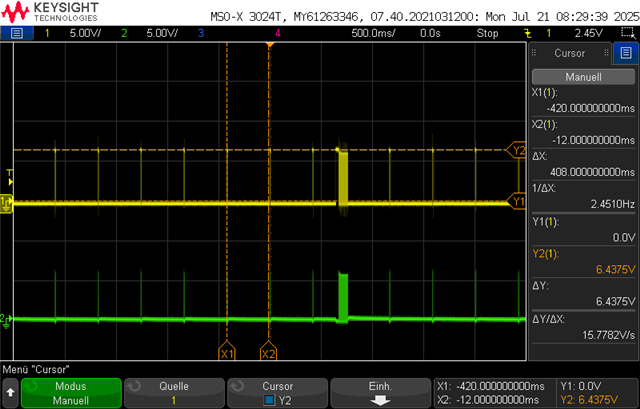Click the X2 cursor marker at bottom
The image size is (640, 409).
268,351
